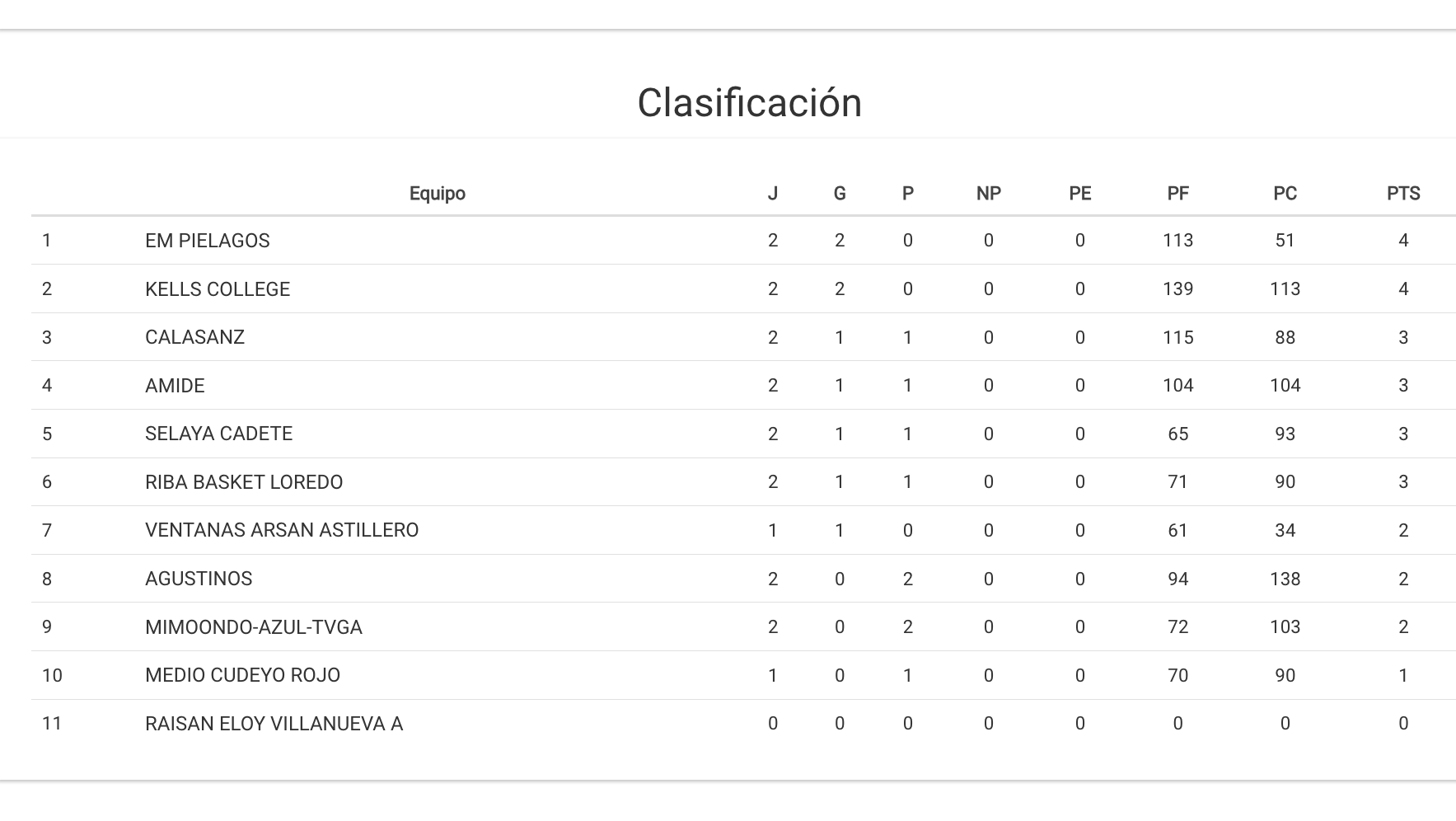Select the PF column header
This screenshot has width=1456, height=821.
(1177, 194)
